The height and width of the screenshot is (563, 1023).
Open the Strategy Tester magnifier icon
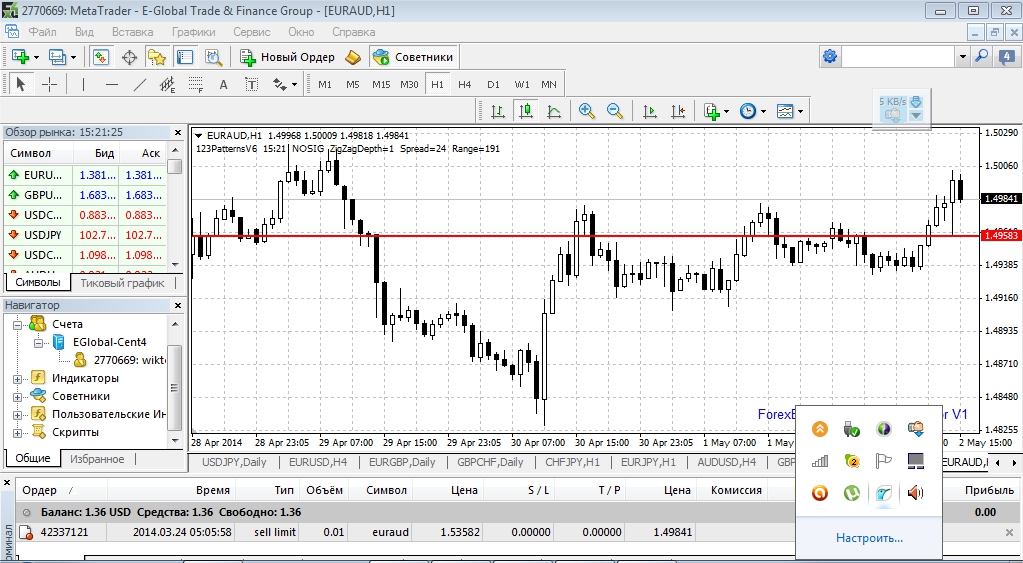tap(213, 57)
